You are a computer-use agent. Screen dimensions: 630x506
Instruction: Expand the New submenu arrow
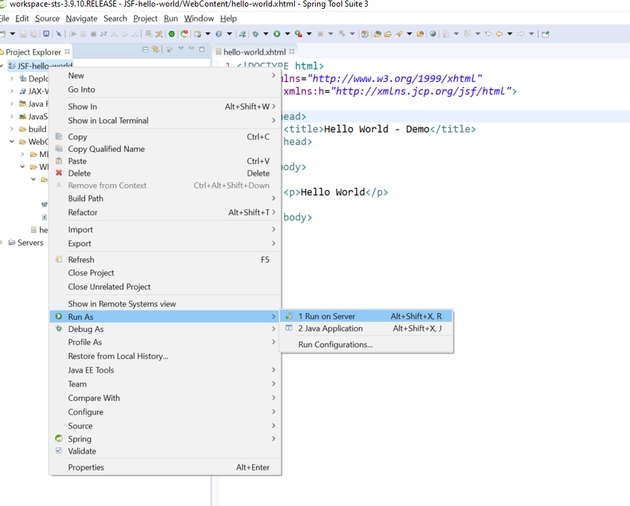(x=274, y=76)
